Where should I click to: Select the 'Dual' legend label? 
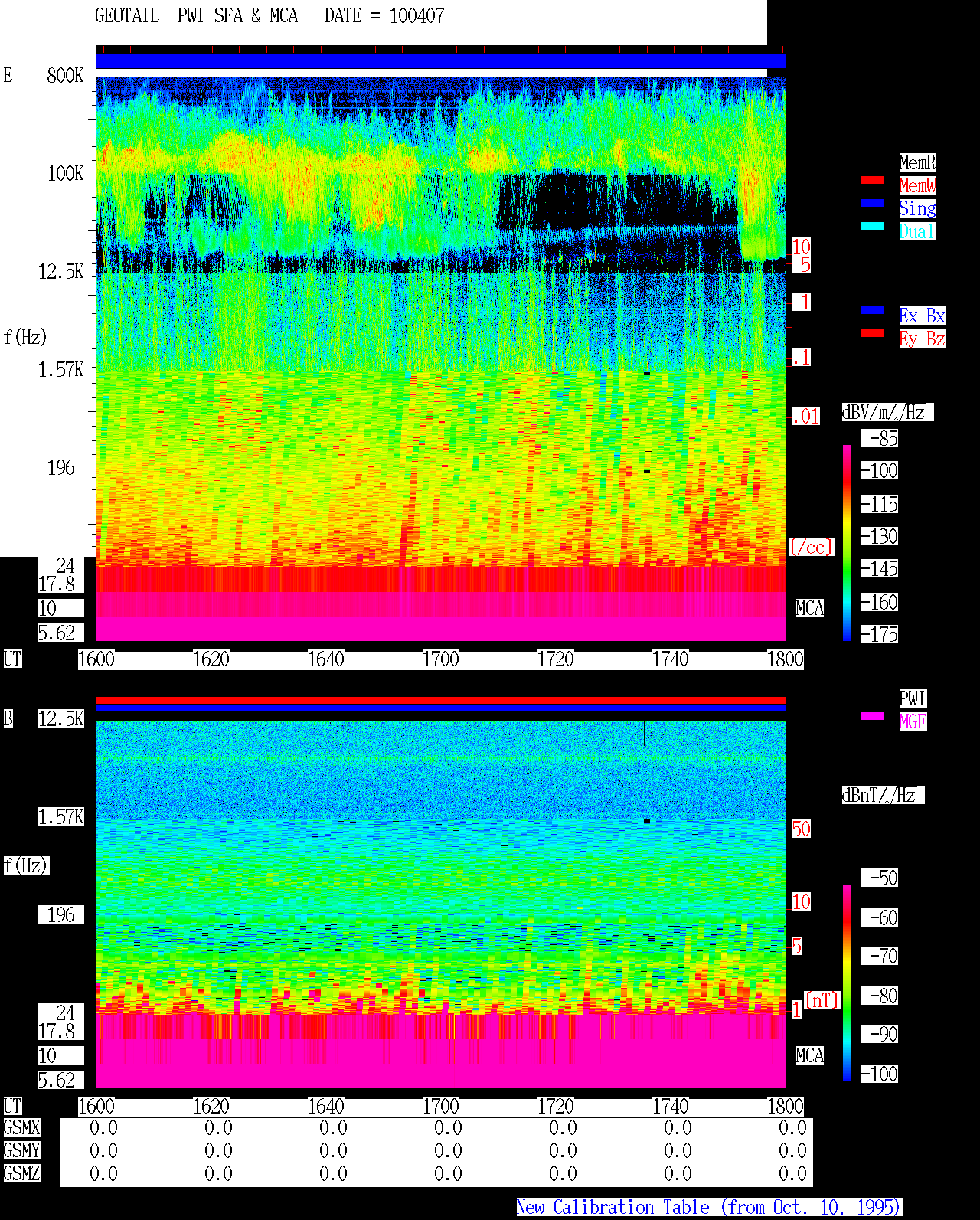coord(917,231)
